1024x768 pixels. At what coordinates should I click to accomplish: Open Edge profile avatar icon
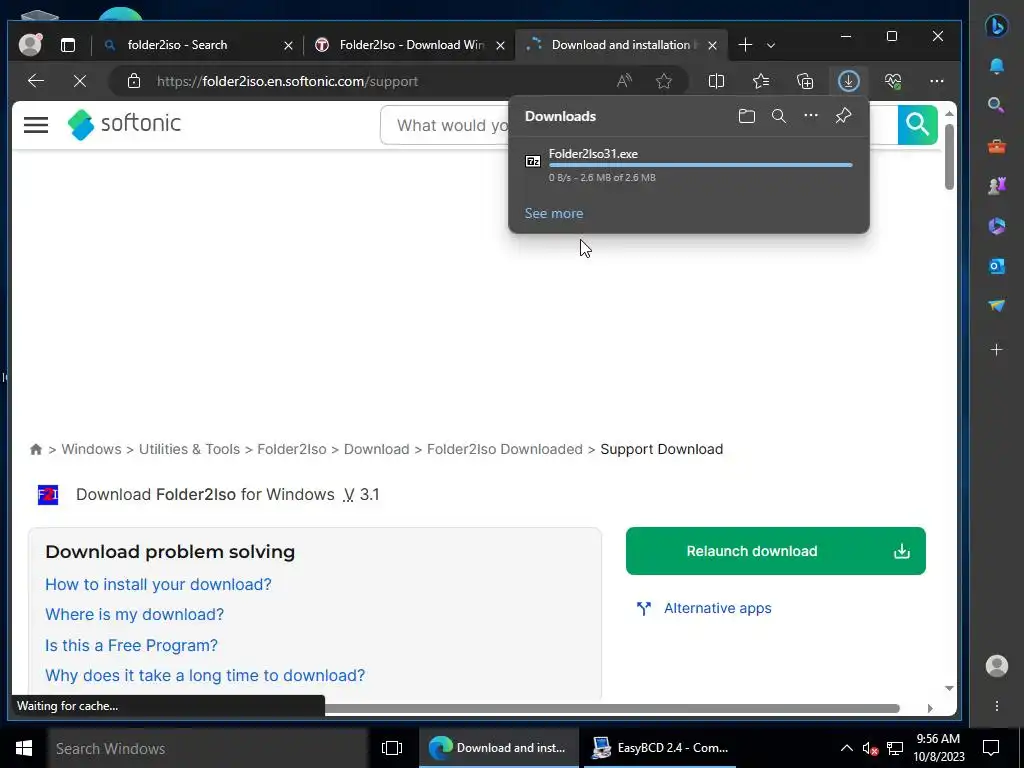coord(30,44)
